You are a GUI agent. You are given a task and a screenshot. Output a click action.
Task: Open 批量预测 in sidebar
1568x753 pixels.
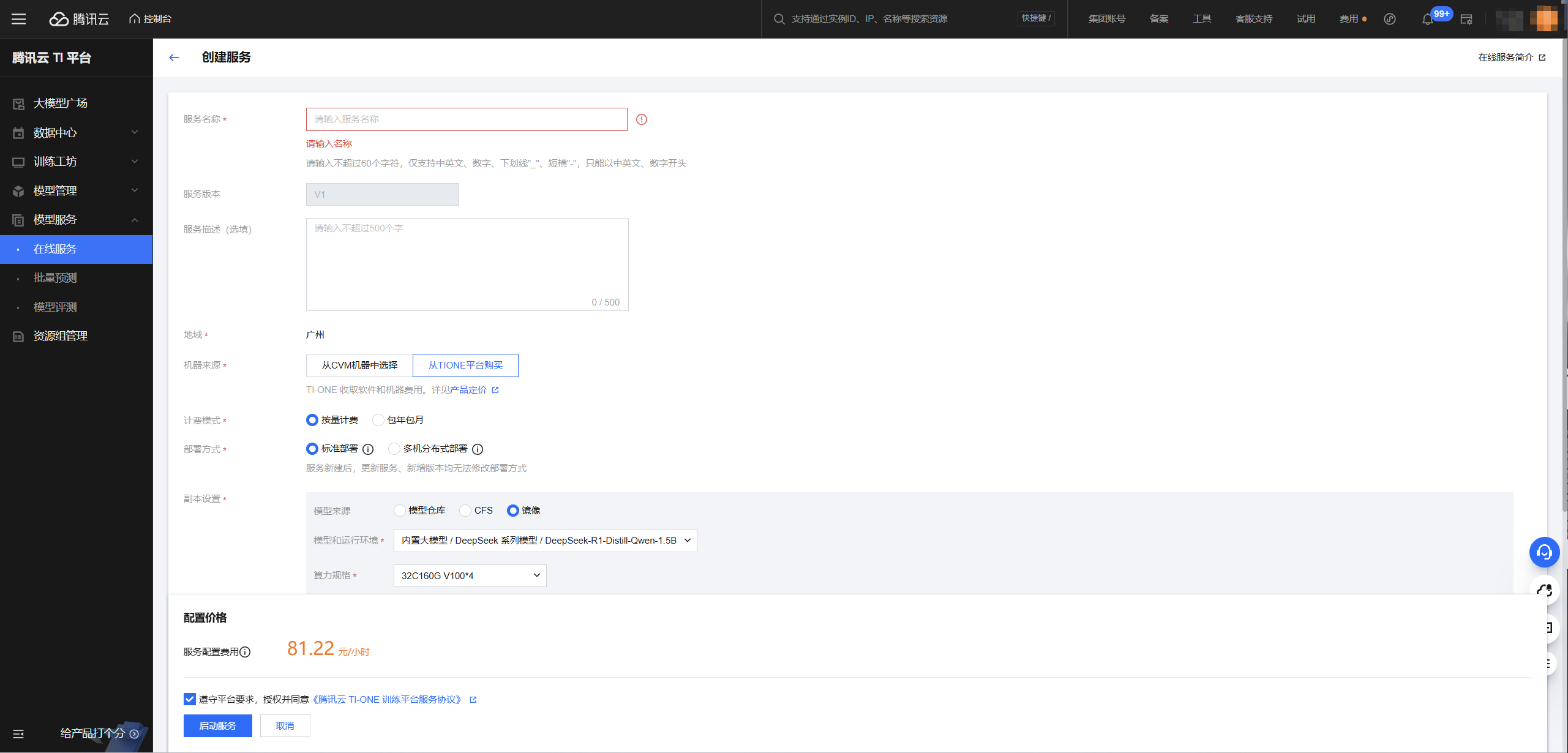tap(55, 278)
